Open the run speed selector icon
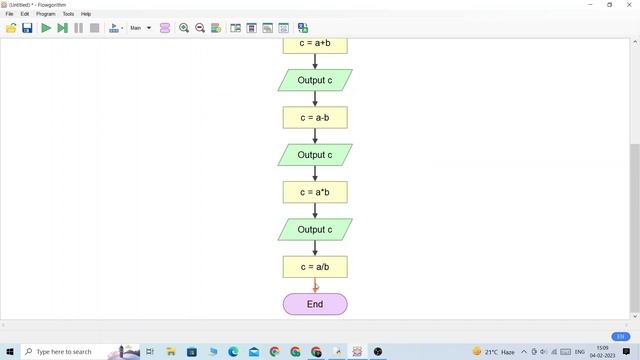This screenshot has width=640, height=360. 116,28
